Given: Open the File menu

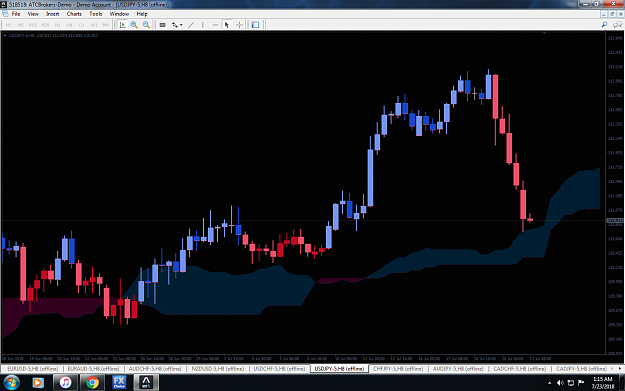Looking at the screenshot, I should pos(16,14).
